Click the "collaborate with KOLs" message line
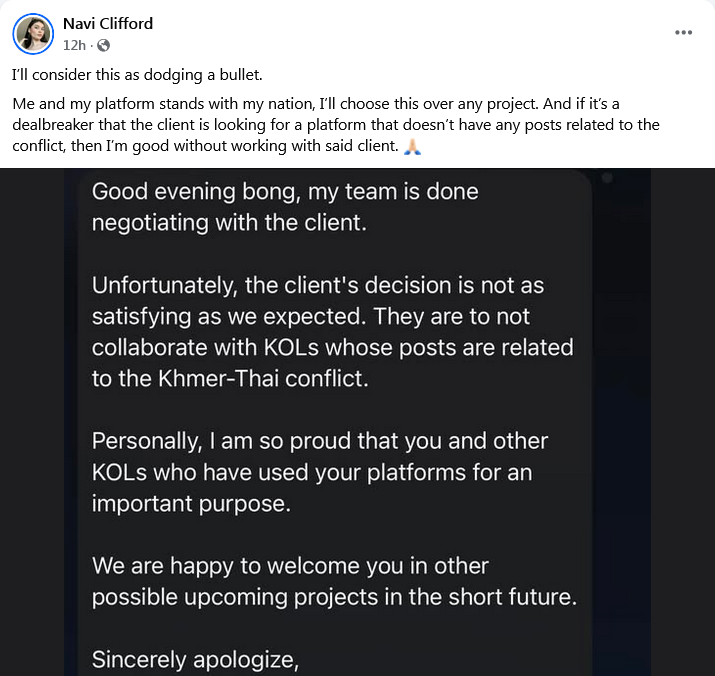The image size is (715, 676). click(x=332, y=347)
